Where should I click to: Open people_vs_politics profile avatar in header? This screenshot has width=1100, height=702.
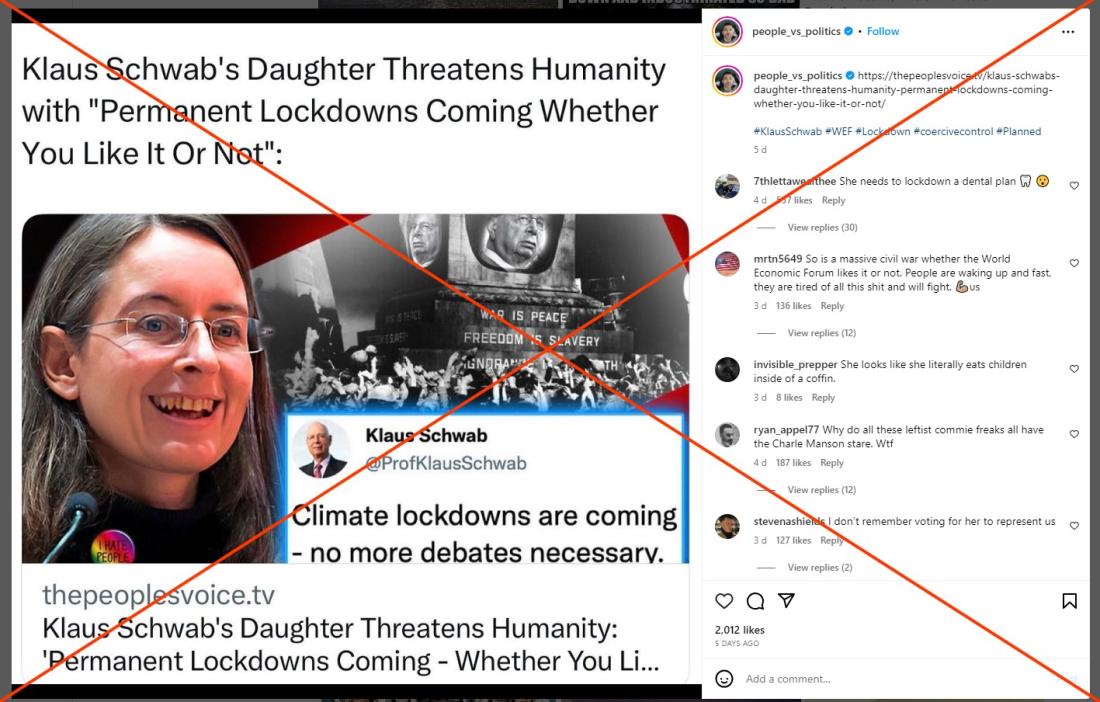point(727,32)
